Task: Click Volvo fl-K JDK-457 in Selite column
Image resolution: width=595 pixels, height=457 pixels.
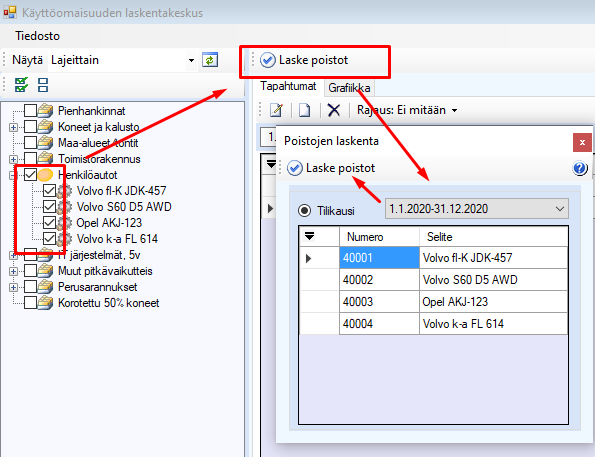Action: (x=494, y=258)
